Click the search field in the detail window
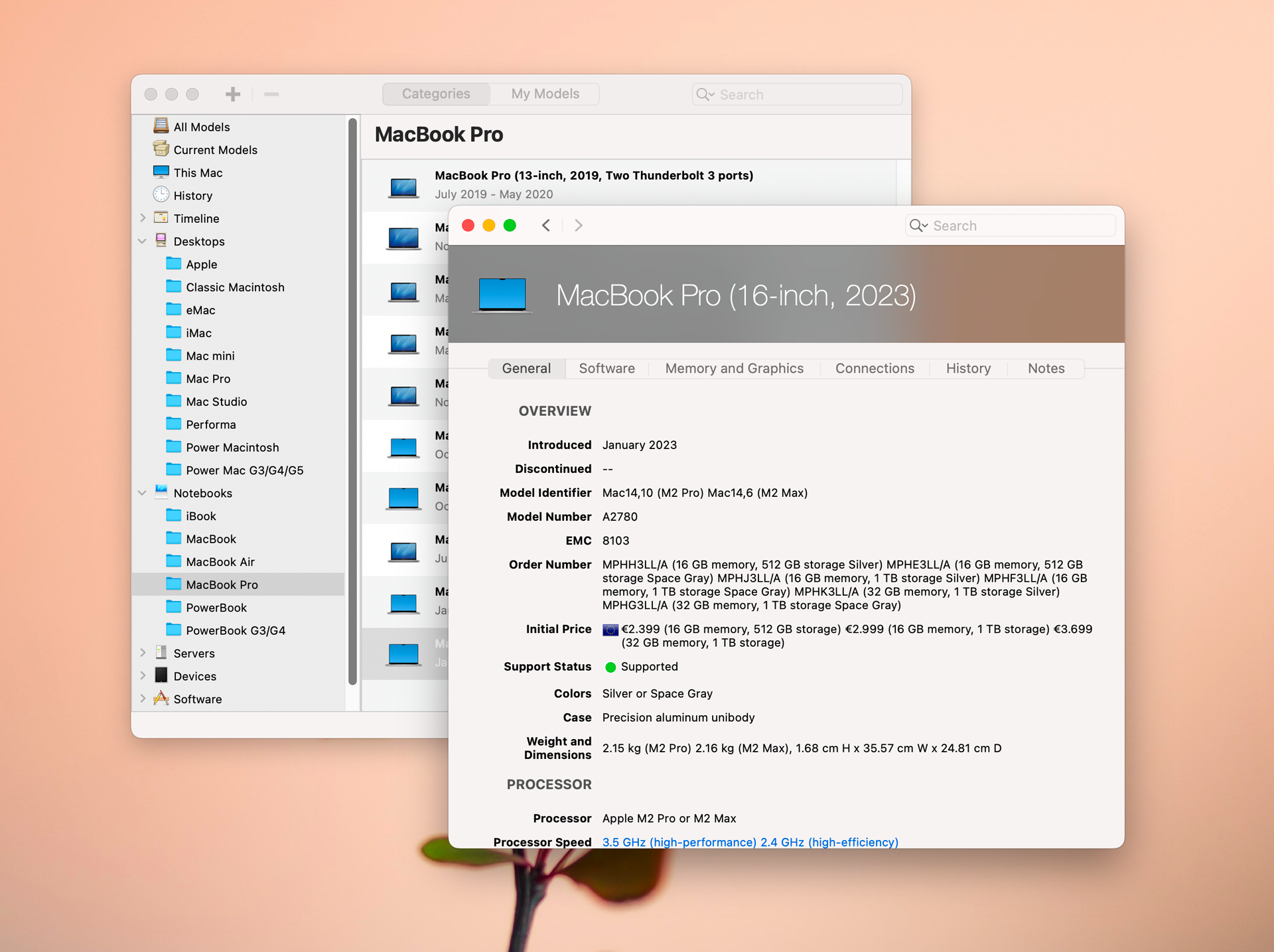This screenshot has width=1274, height=952. pyautogui.click(x=1010, y=226)
